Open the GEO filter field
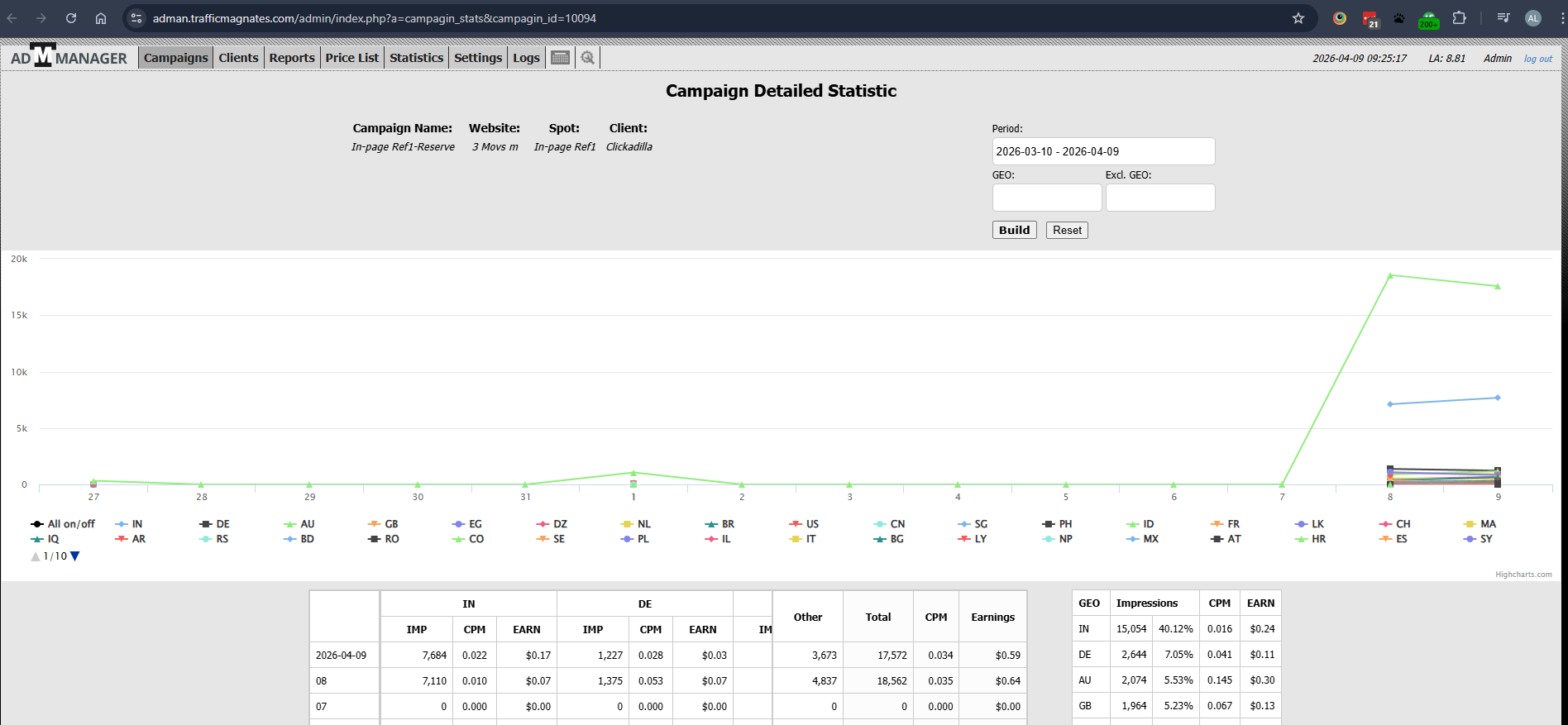The image size is (1568, 725). click(x=1046, y=198)
